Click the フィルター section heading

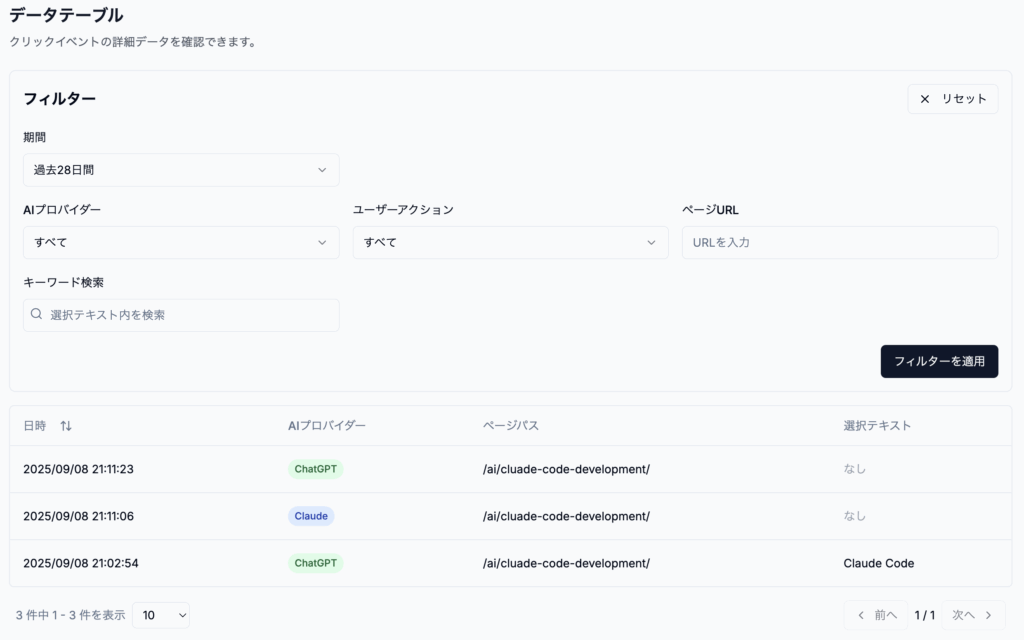pyautogui.click(x=59, y=99)
